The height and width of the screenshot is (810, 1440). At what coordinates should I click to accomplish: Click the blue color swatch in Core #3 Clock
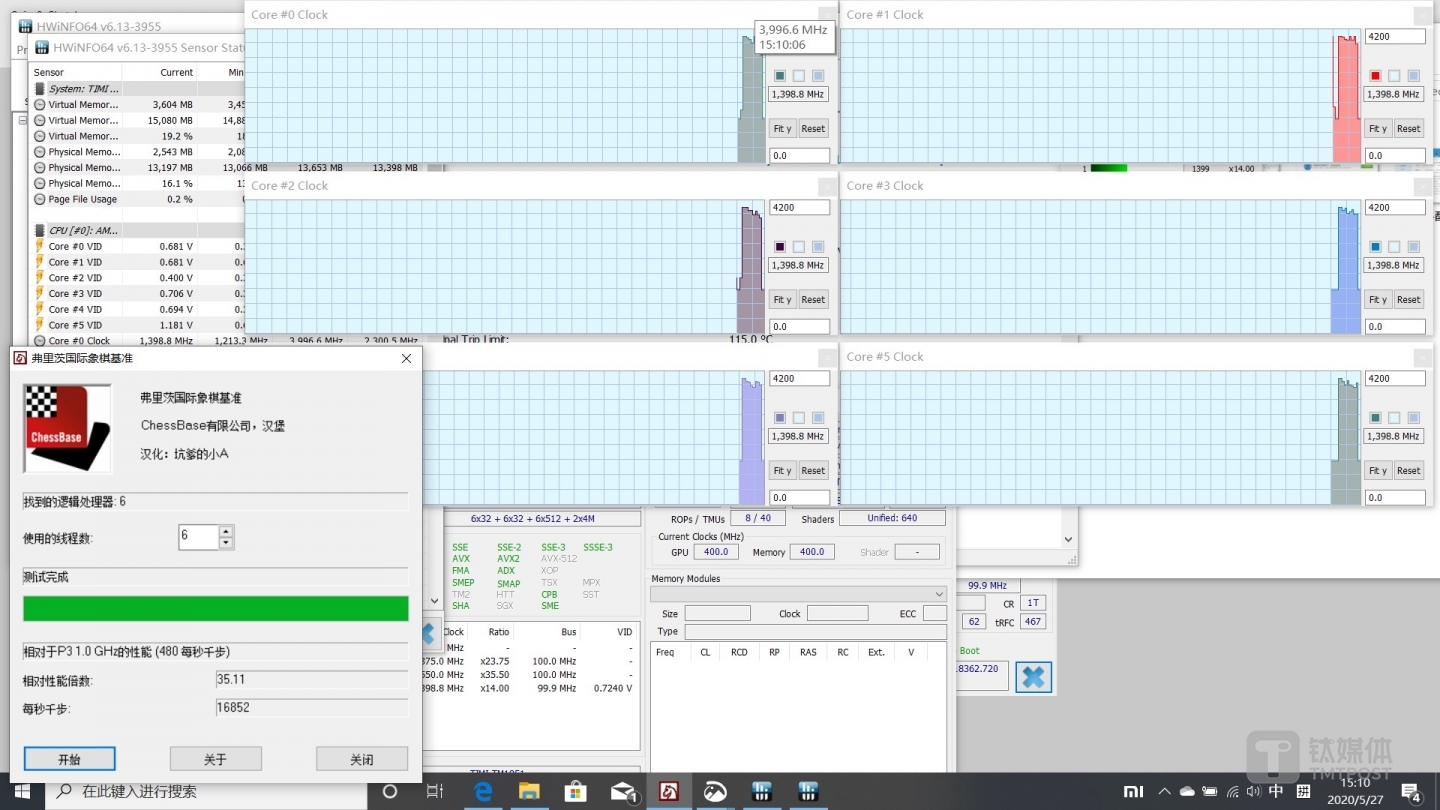click(1375, 247)
